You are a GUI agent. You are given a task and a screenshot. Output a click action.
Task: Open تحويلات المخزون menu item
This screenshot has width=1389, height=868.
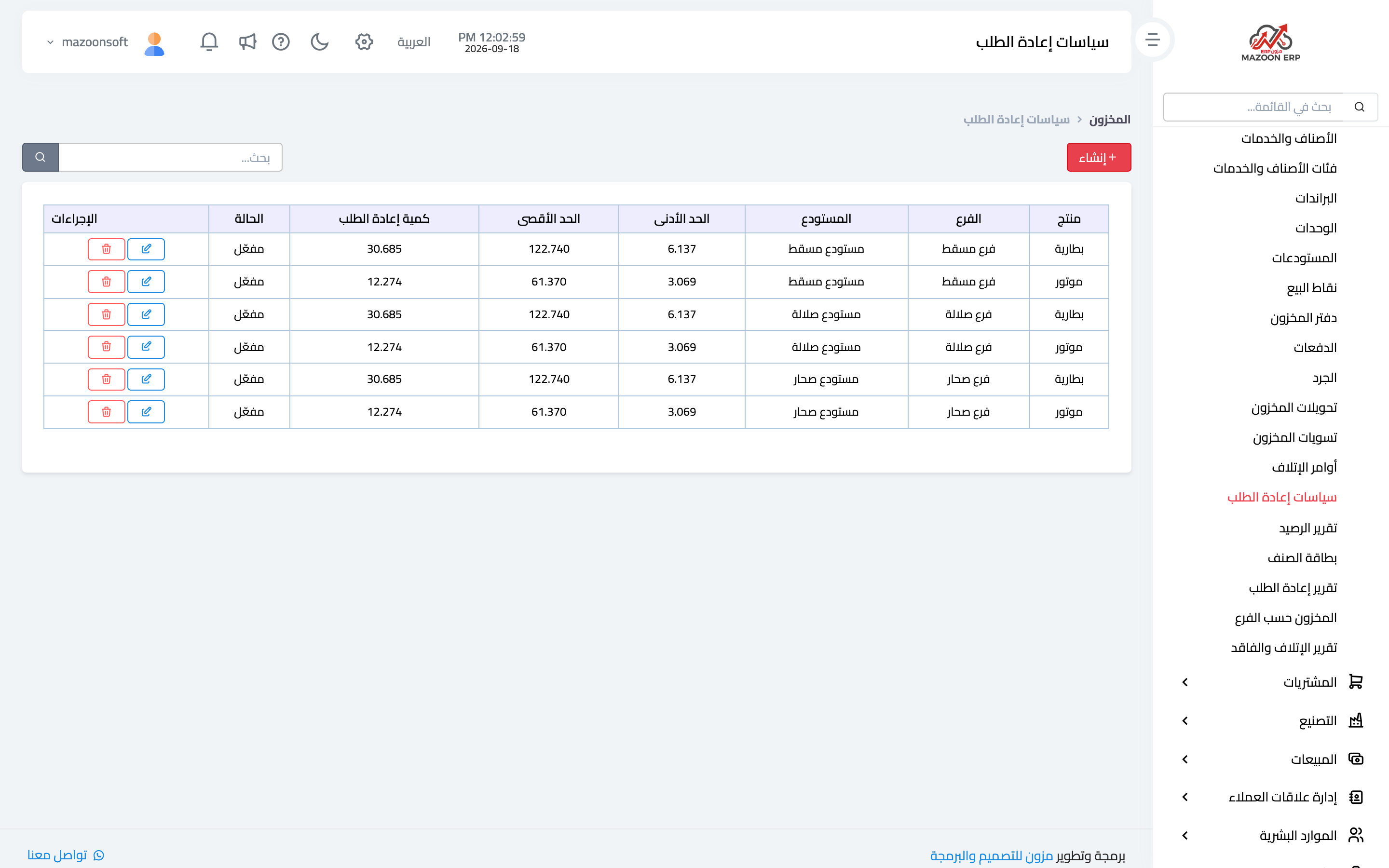(1294, 407)
